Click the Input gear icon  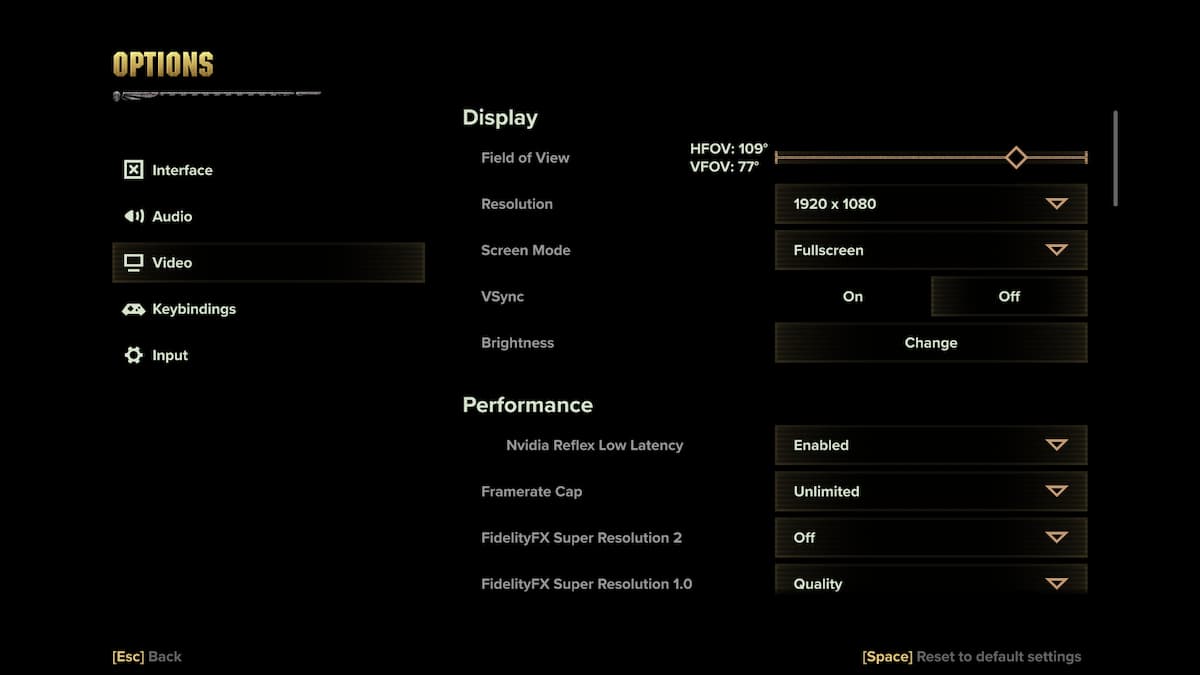pyautogui.click(x=133, y=355)
